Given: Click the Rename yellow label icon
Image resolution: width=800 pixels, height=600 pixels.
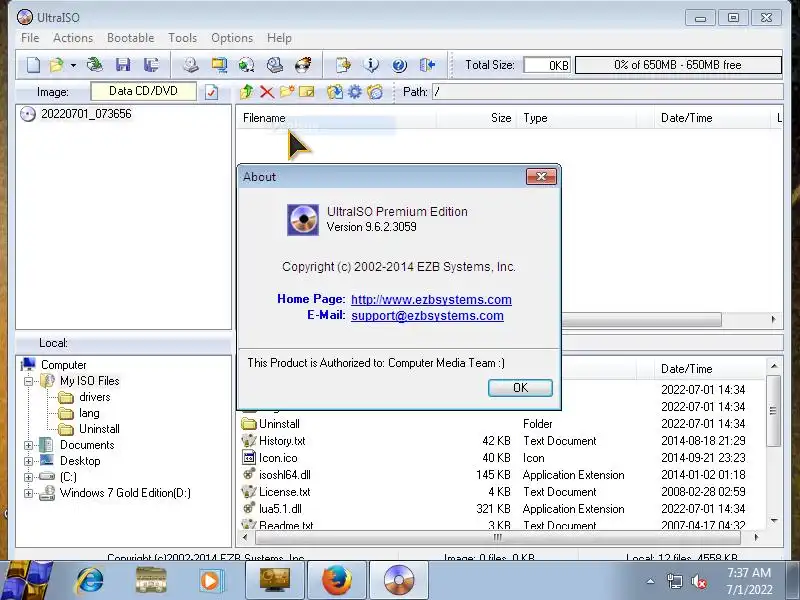Looking at the screenshot, I should pyautogui.click(x=307, y=92).
